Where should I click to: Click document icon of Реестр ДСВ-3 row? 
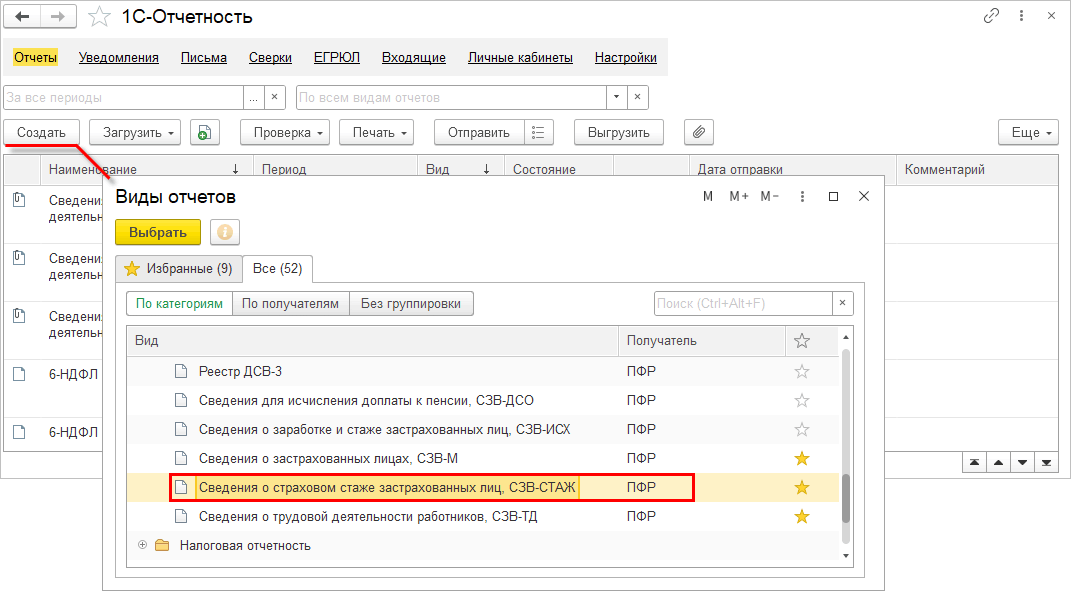point(181,372)
